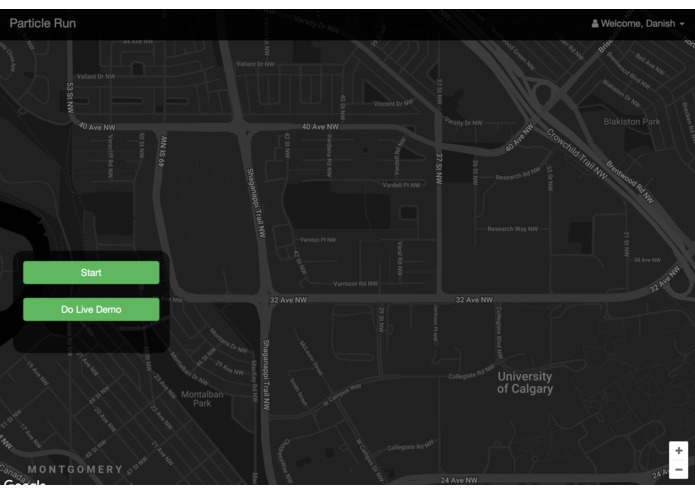Click the University of Calgary map label
This screenshot has height=494, width=695.
[x=525, y=383]
